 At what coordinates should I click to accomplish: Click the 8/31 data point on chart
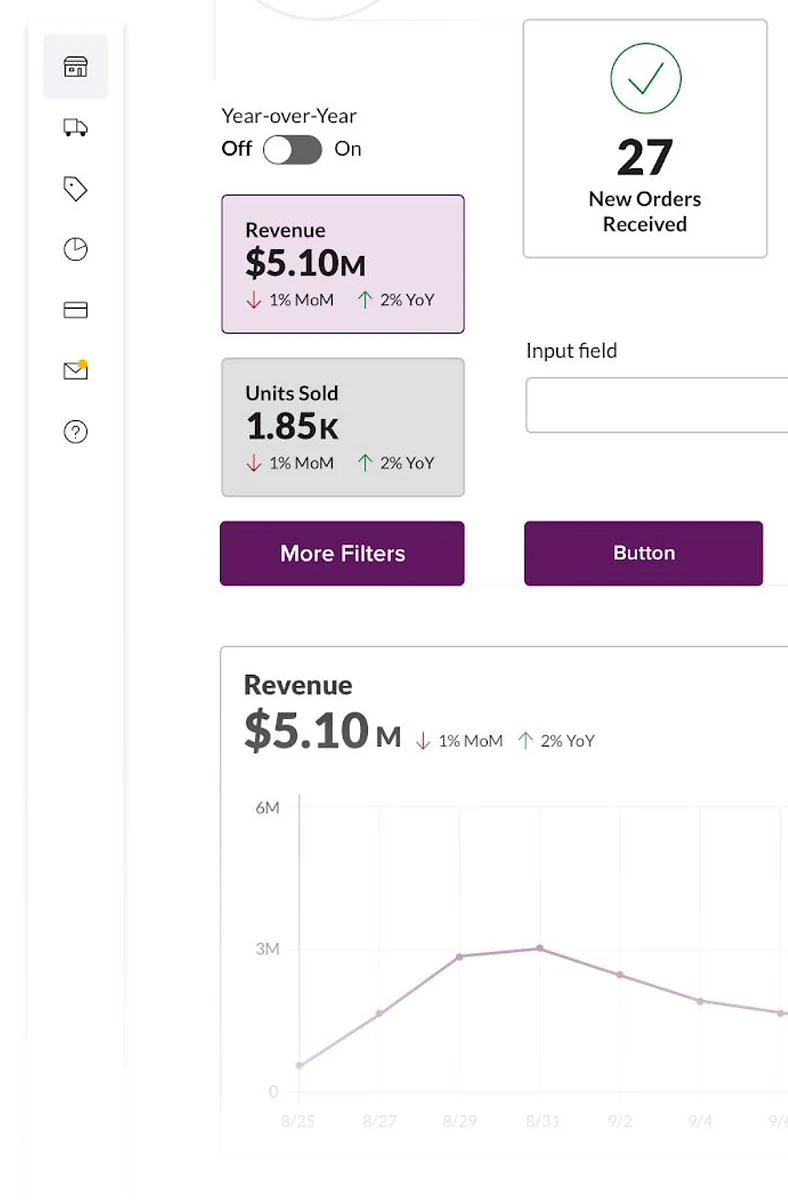[540, 948]
